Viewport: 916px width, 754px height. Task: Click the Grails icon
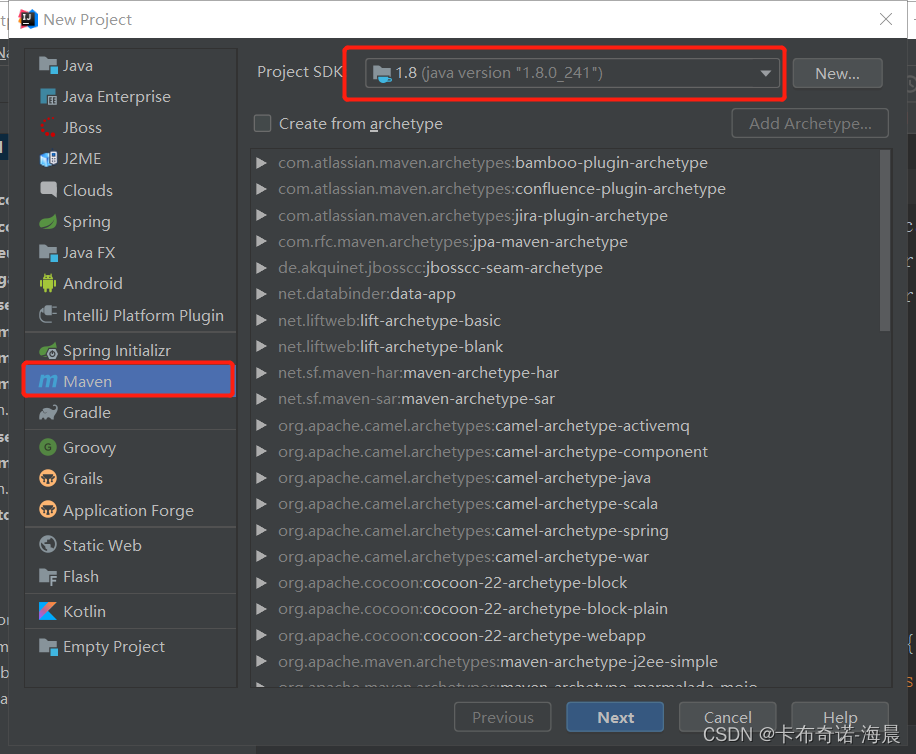48,478
